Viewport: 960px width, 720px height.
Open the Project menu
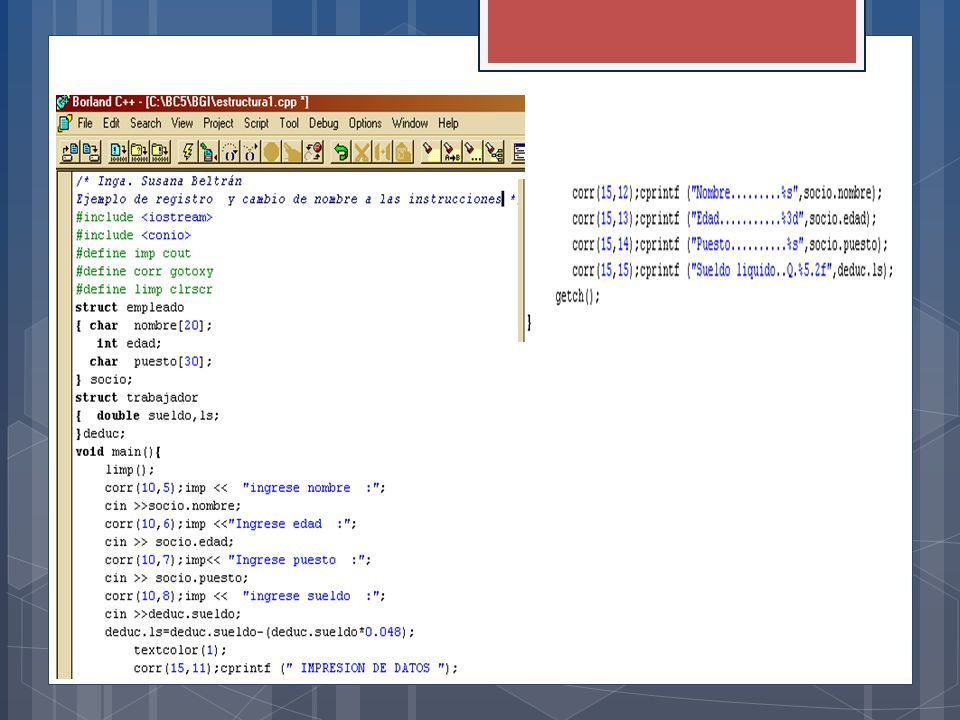[x=219, y=123]
